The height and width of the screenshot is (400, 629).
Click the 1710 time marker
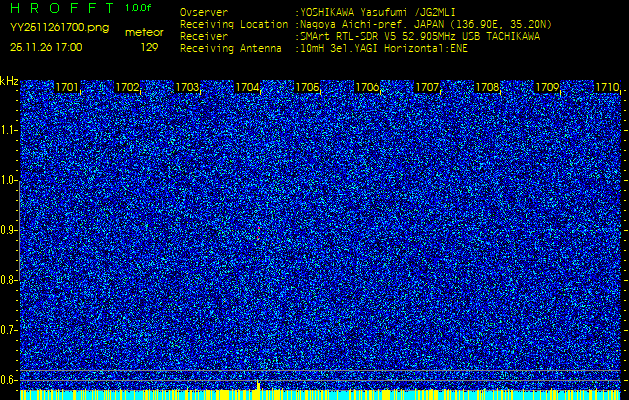click(x=607, y=87)
